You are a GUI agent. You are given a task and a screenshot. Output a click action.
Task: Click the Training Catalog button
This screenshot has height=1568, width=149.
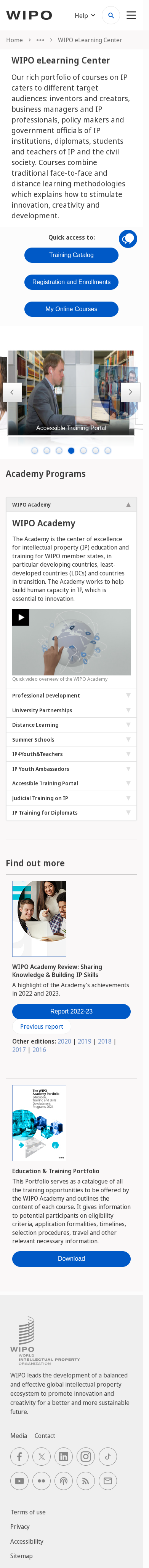pyautogui.click(x=71, y=255)
